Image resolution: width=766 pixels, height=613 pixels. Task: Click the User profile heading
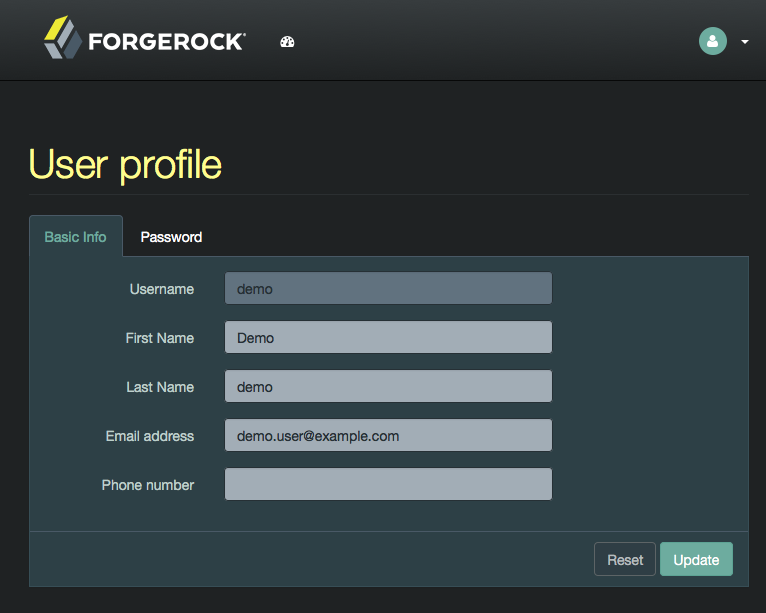pos(125,165)
